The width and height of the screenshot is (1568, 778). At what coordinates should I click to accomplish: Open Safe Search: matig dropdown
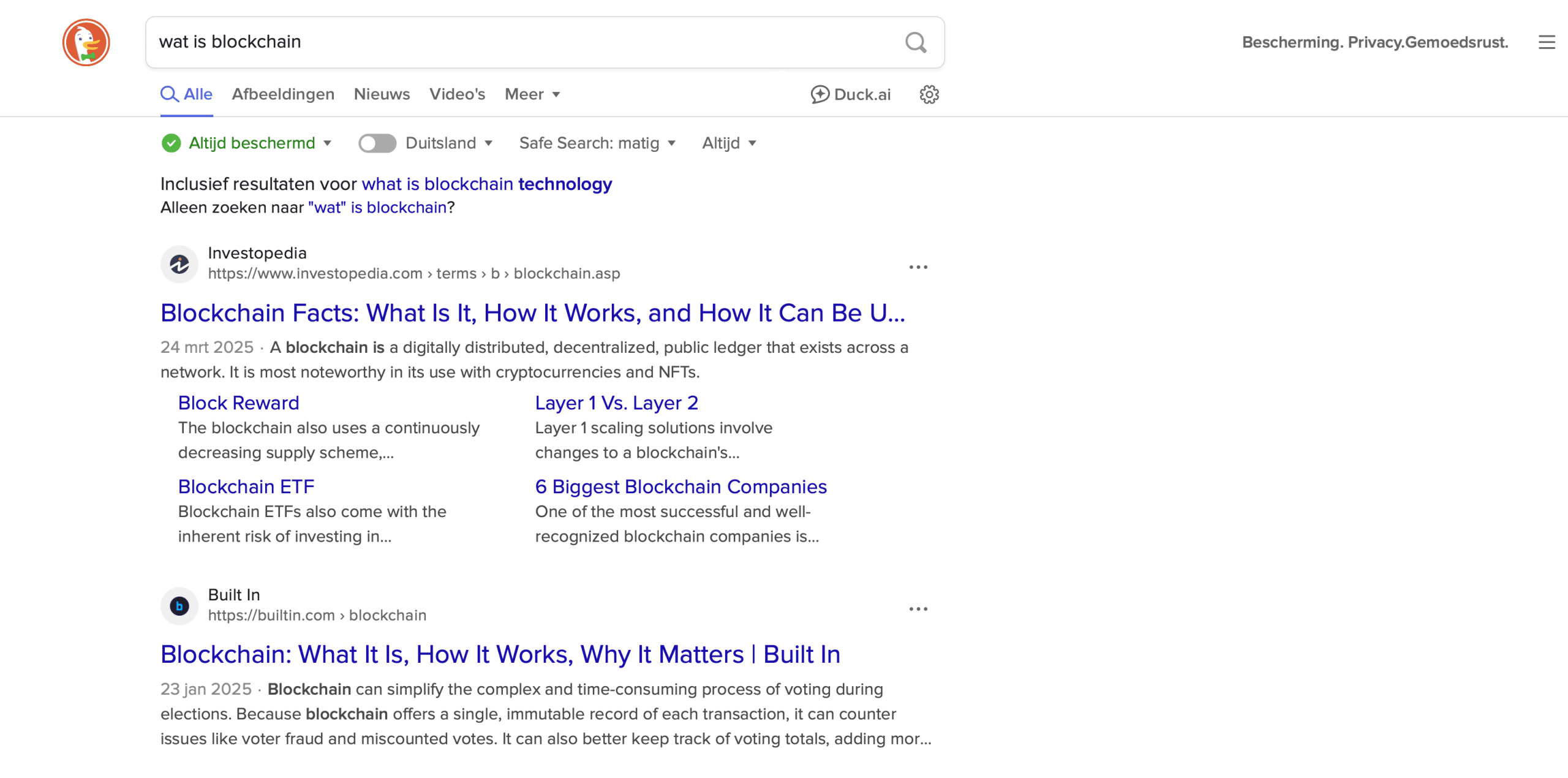point(597,143)
